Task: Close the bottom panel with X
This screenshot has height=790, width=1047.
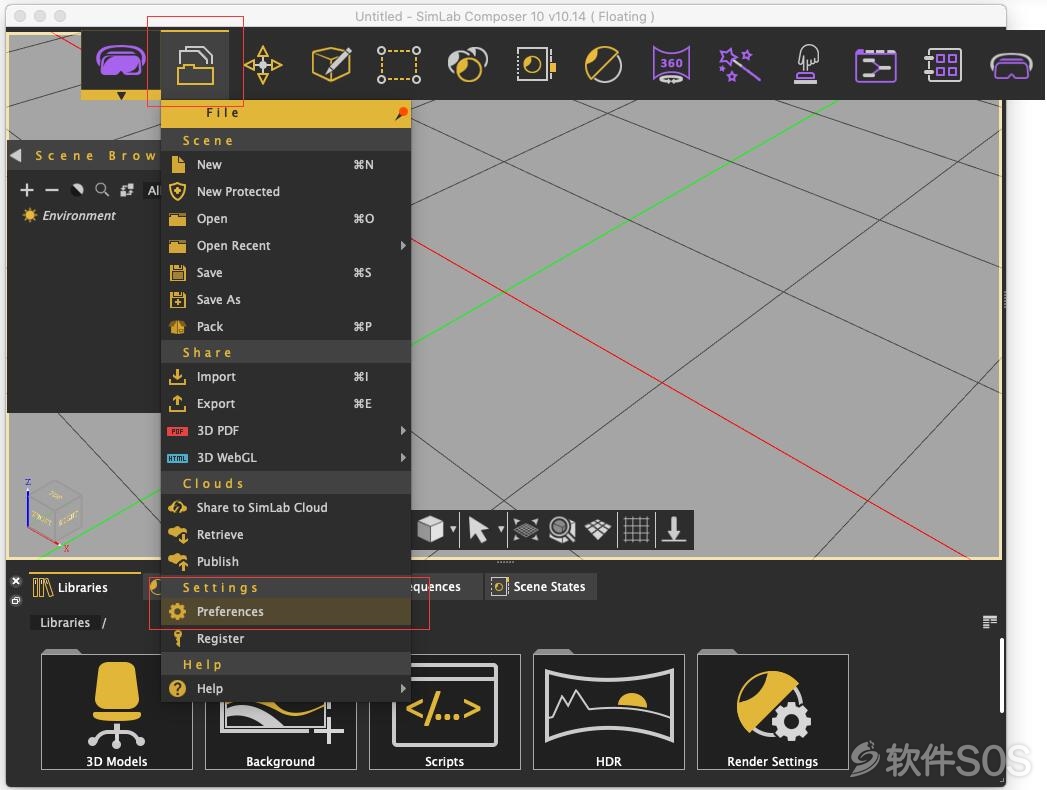Action: [x=16, y=581]
